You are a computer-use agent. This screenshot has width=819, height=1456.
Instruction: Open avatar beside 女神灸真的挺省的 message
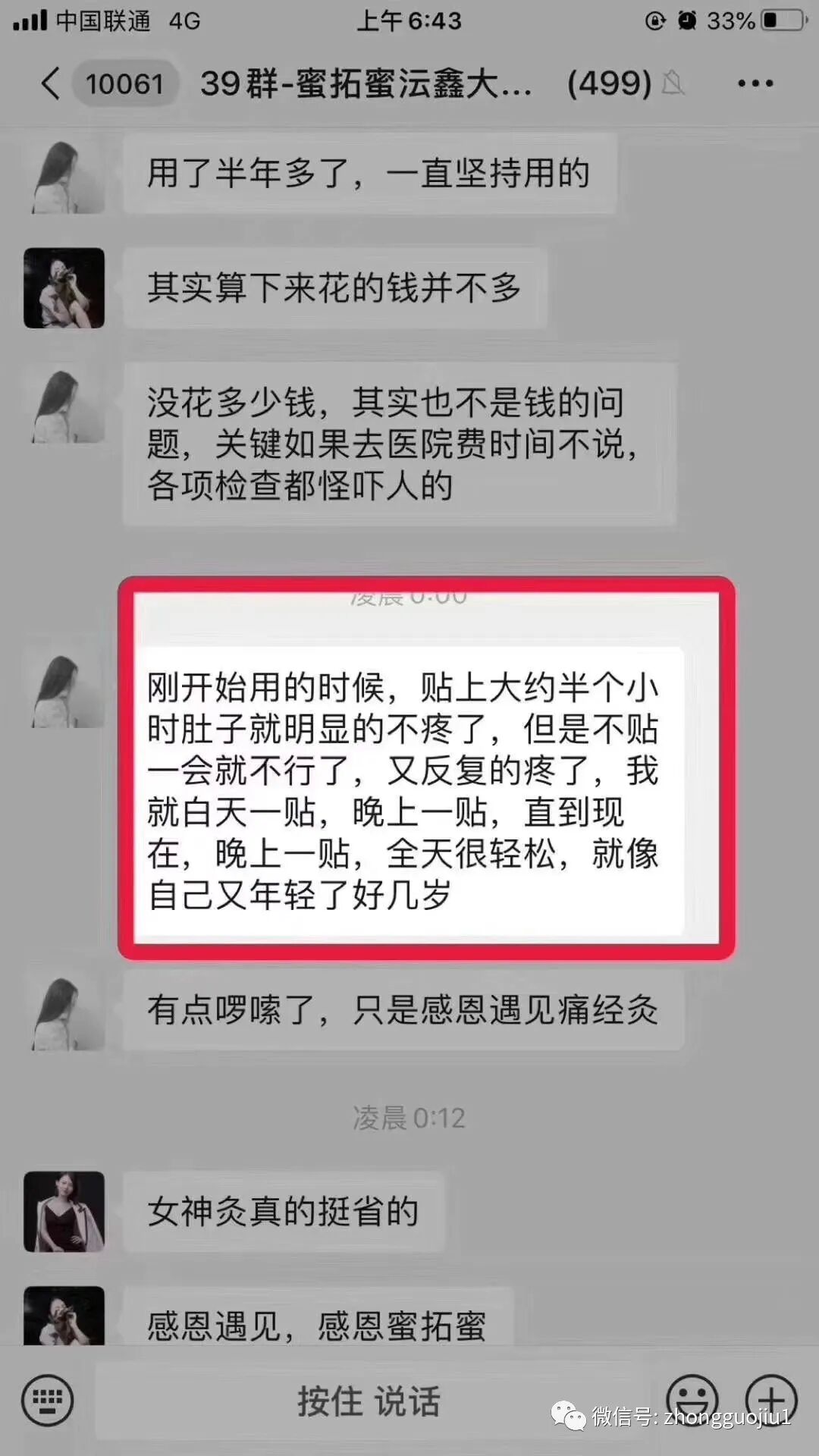coord(64,1212)
